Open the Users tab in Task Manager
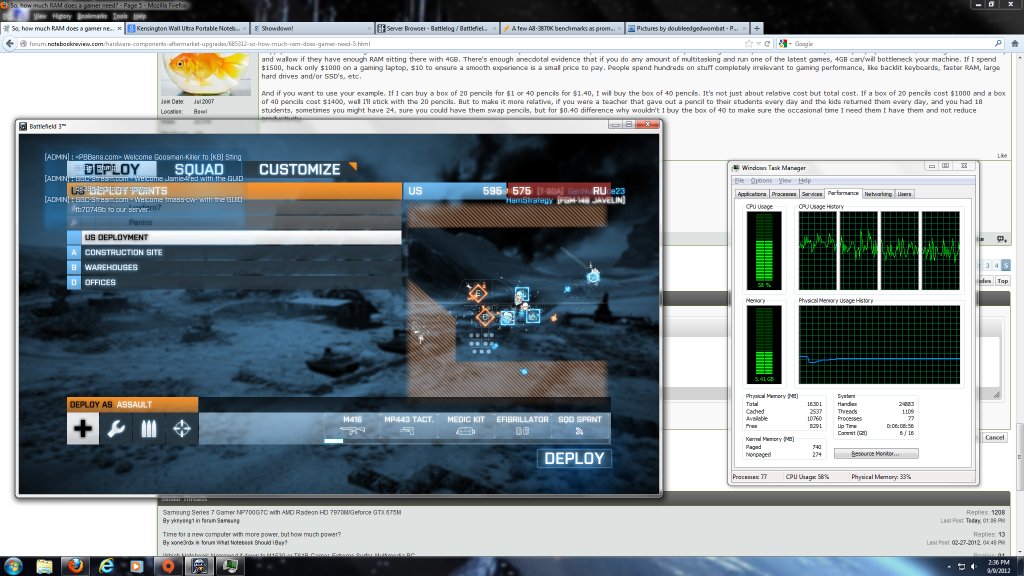Screen dimensions: 1024x576 904,194
